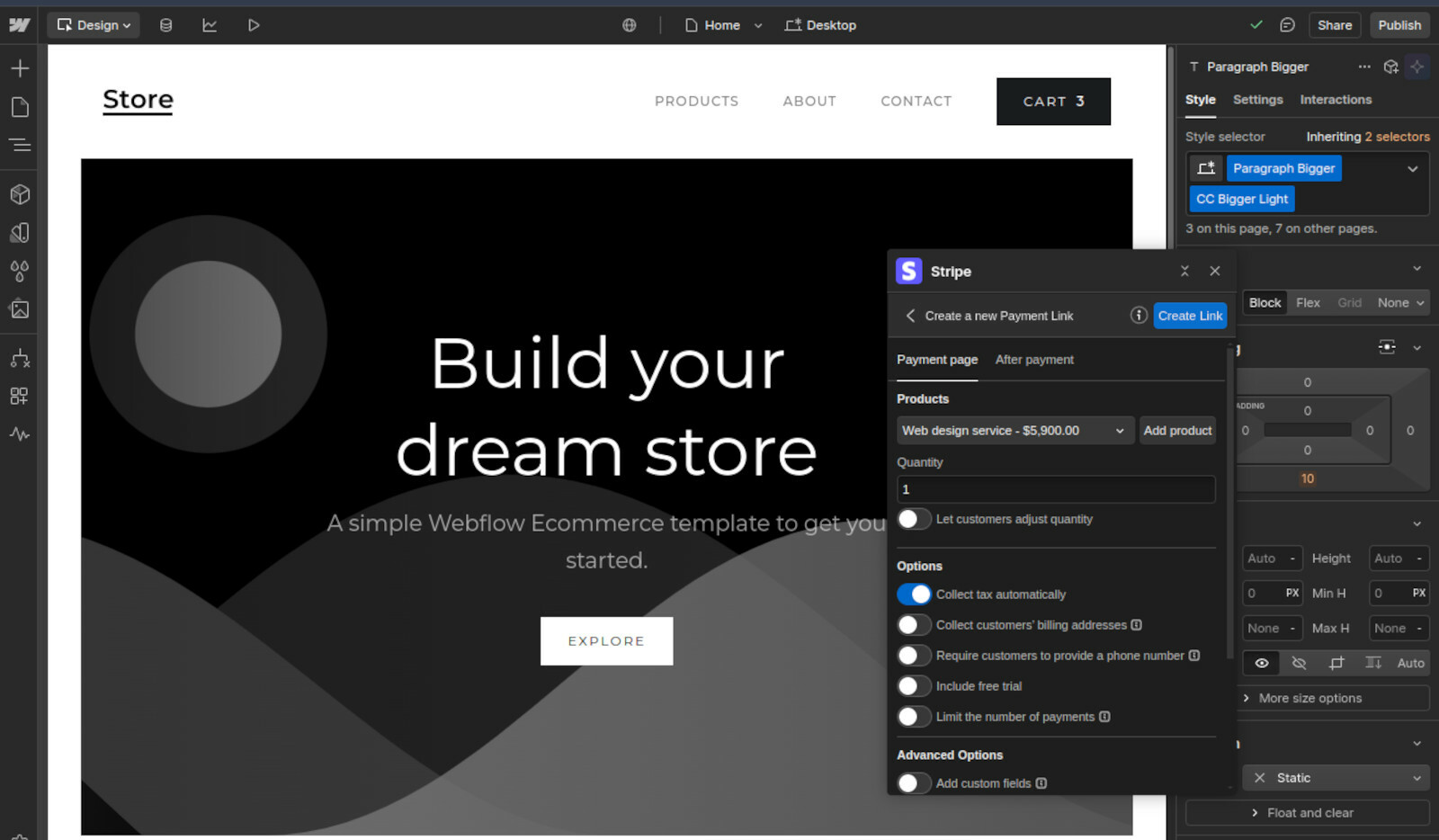Select the After payment tab in Stripe
The height and width of the screenshot is (840, 1439).
tap(1033, 360)
